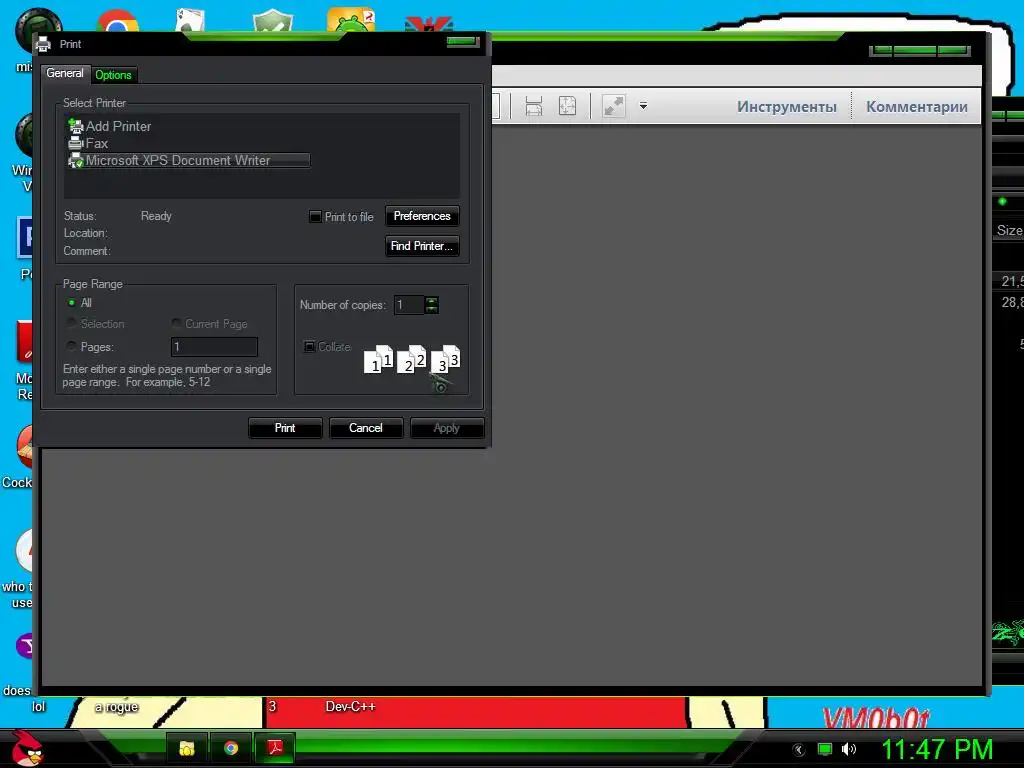Screen dimensions: 1024x768
Task: Choose the Current Page radio button
Action: coord(176,323)
